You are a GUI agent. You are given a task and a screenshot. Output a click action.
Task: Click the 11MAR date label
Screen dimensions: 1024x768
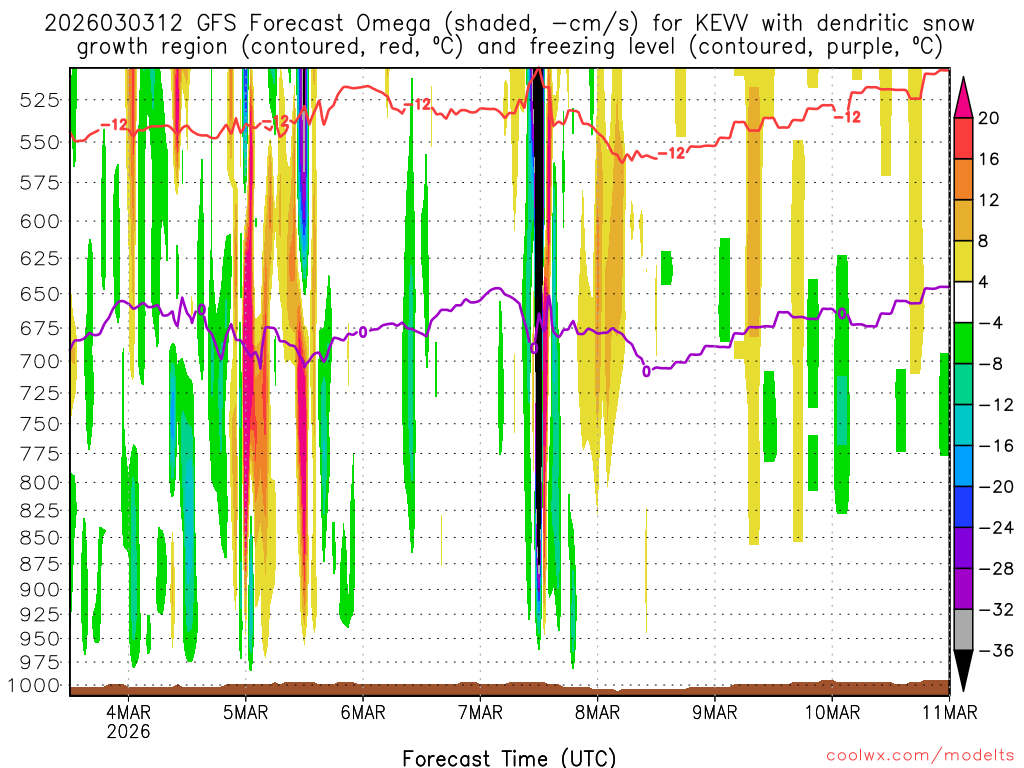[x=950, y=711]
